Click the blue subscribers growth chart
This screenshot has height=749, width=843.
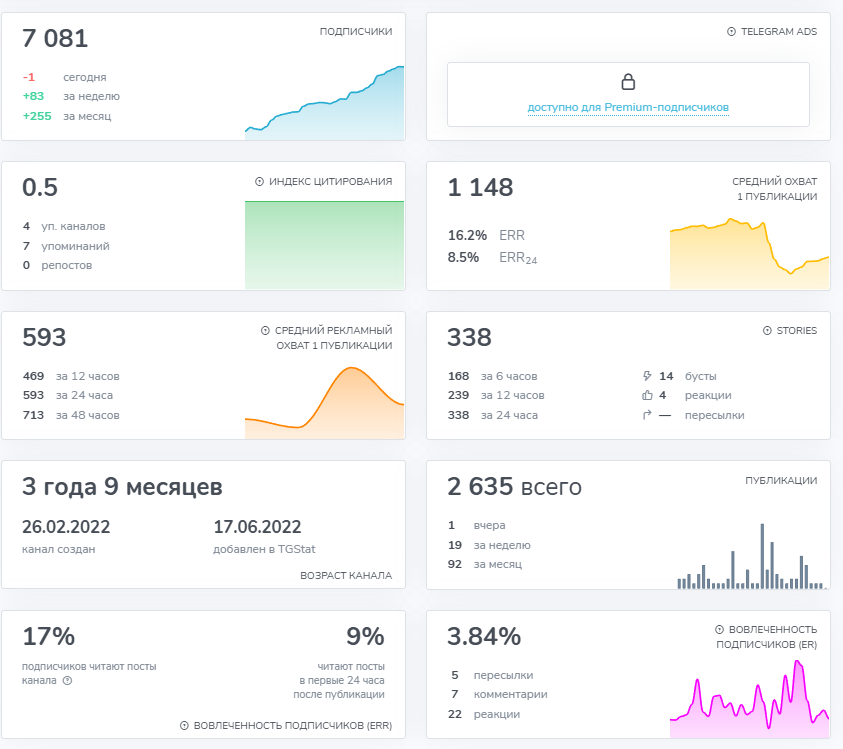coord(325,105)
